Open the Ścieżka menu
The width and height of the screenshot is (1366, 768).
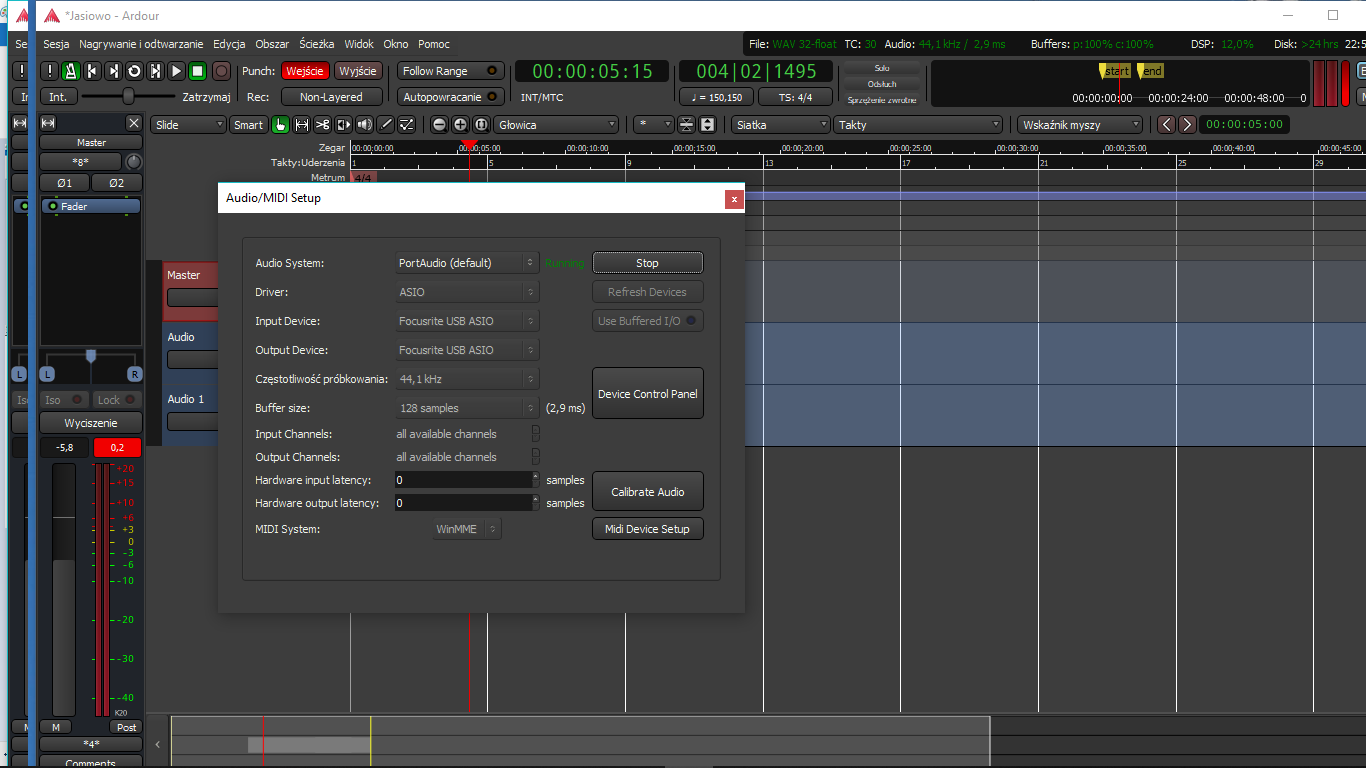click(317, 44)
